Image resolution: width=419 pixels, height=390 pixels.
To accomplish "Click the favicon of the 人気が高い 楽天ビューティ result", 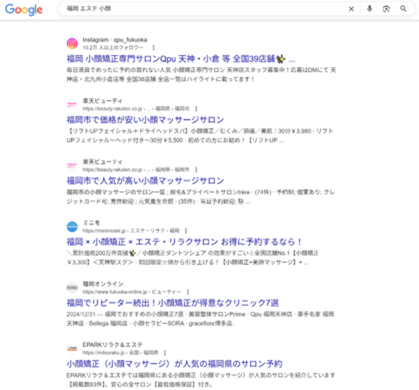I will pos(72,165).
